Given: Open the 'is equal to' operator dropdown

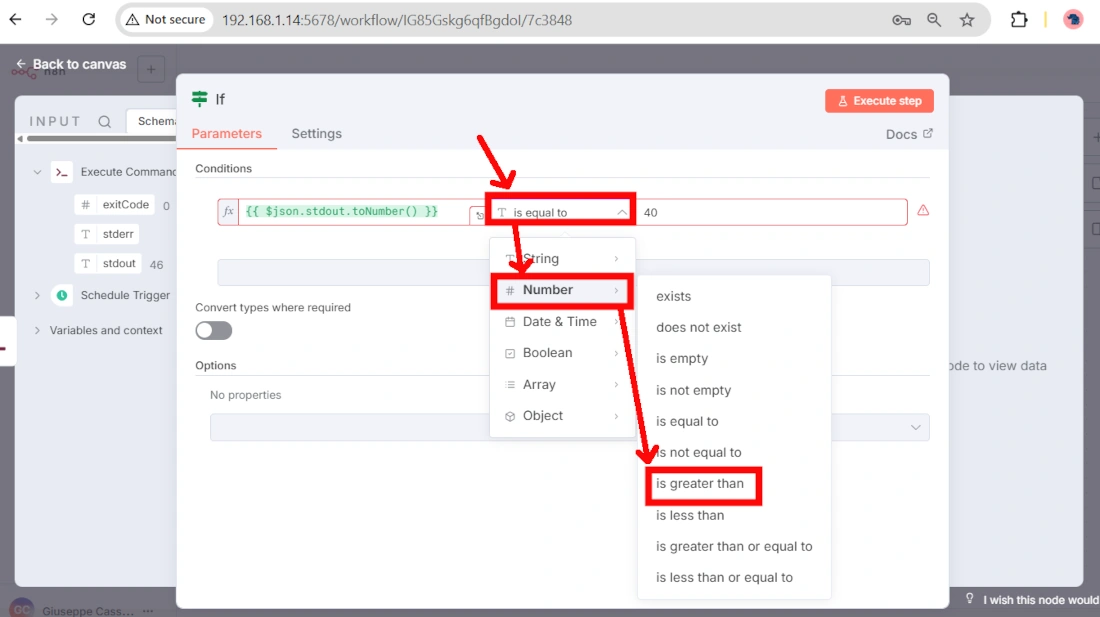Looking at the screenshot, I should click(x=562, y=212).
